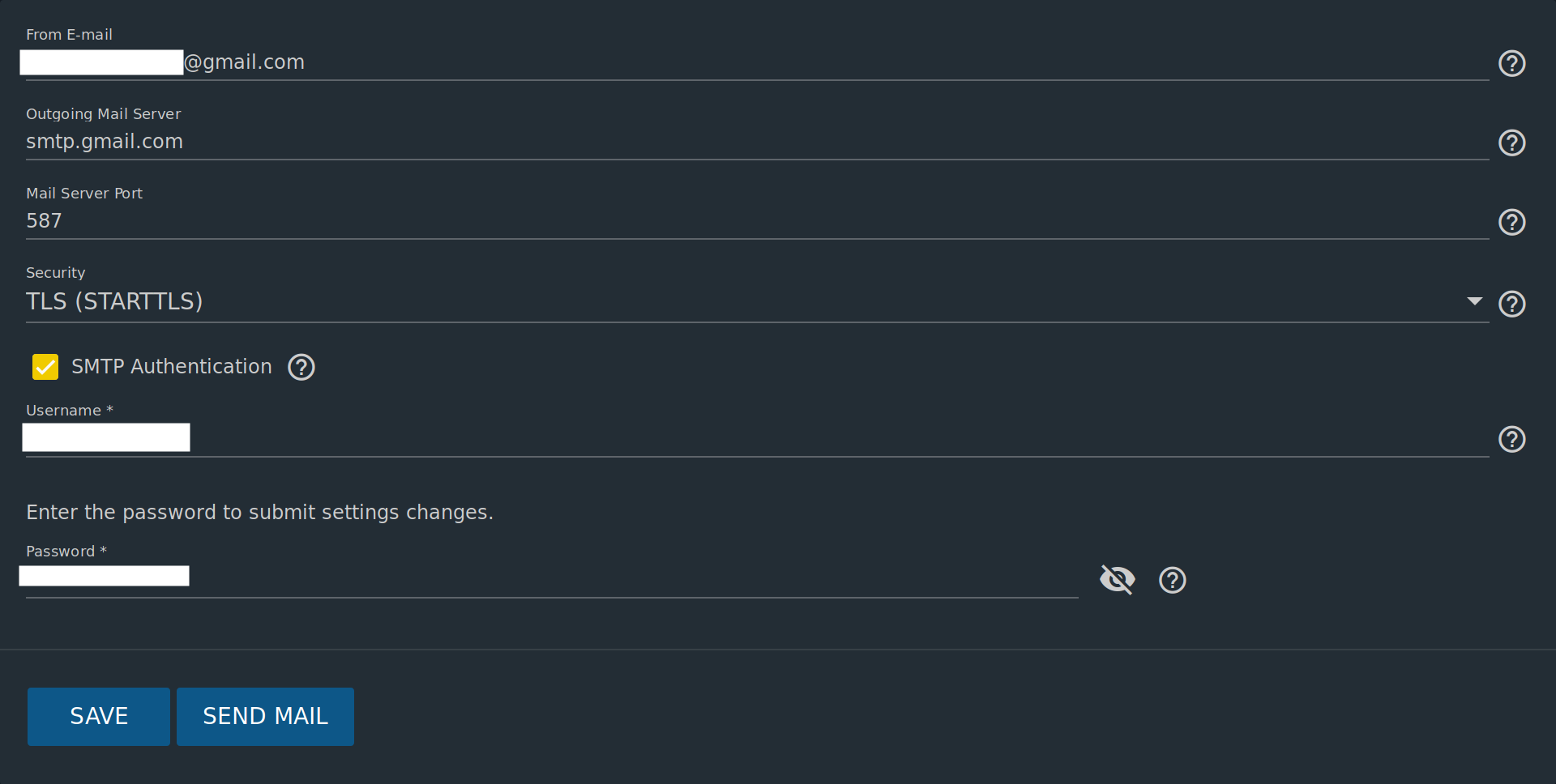Click into the Password input field
This screenshot has height=784, width=1556.
(567, 577)
